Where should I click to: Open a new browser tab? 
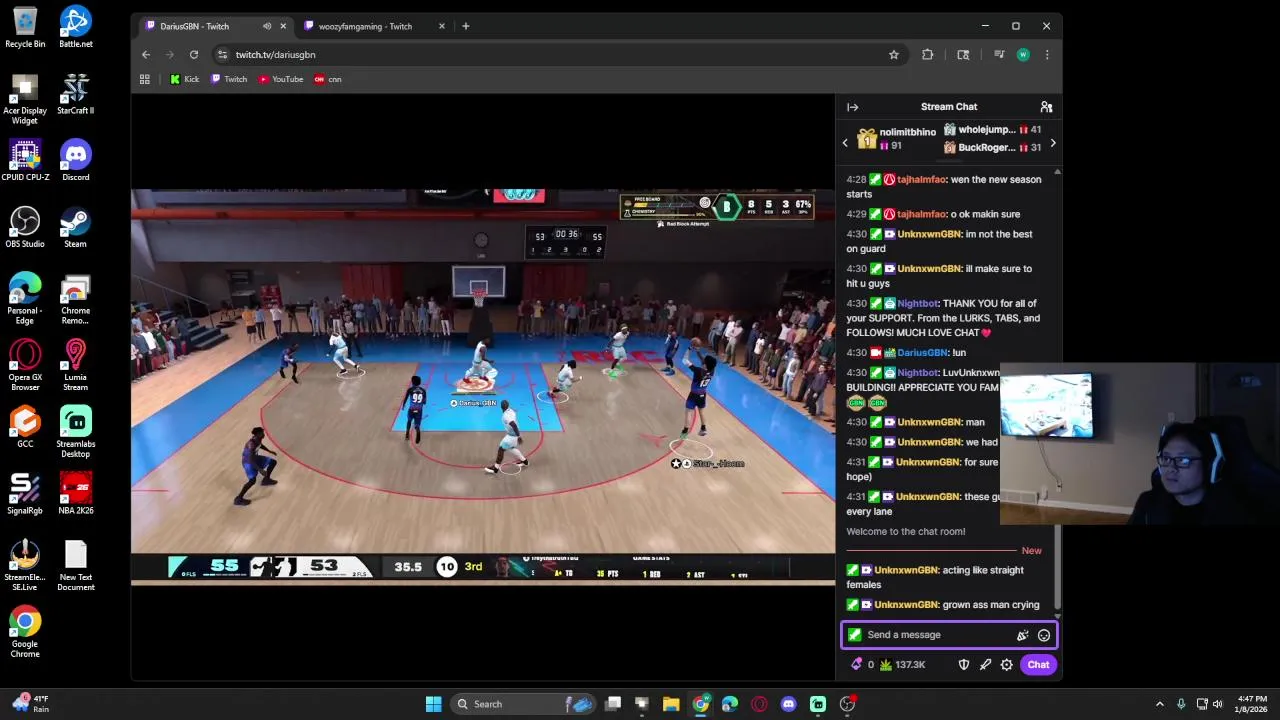point(465,26)
